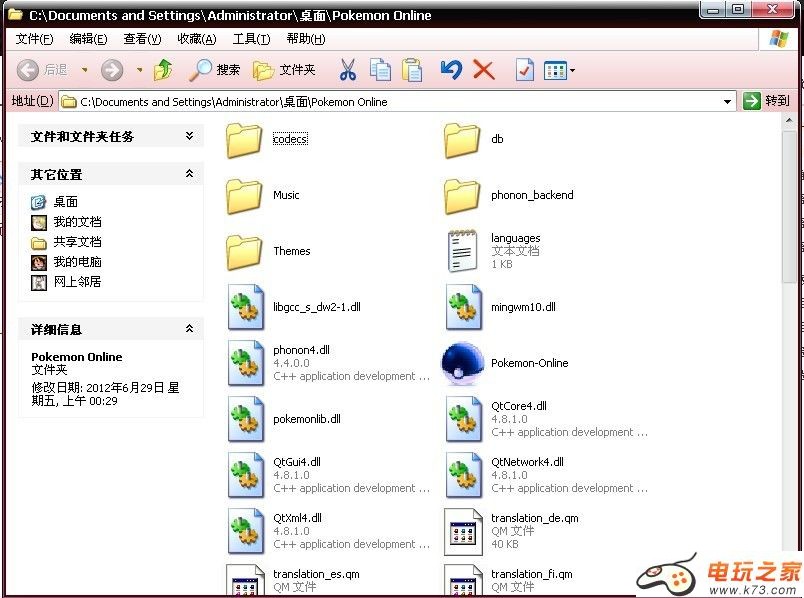Open Search (搜索) from the toolbar

215,70
